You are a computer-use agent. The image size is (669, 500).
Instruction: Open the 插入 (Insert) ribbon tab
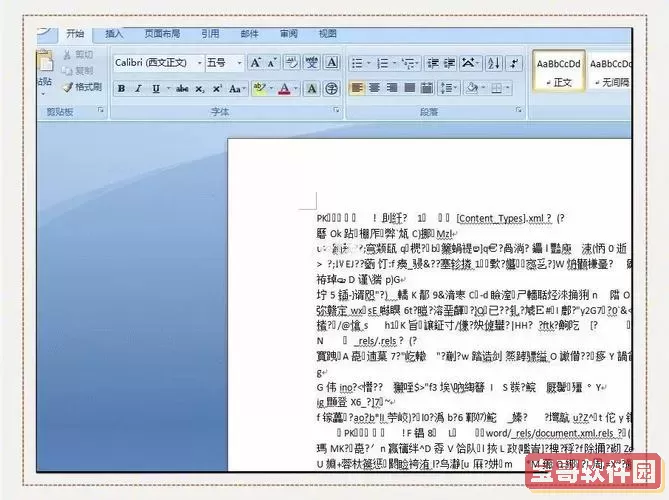(114, 34)
